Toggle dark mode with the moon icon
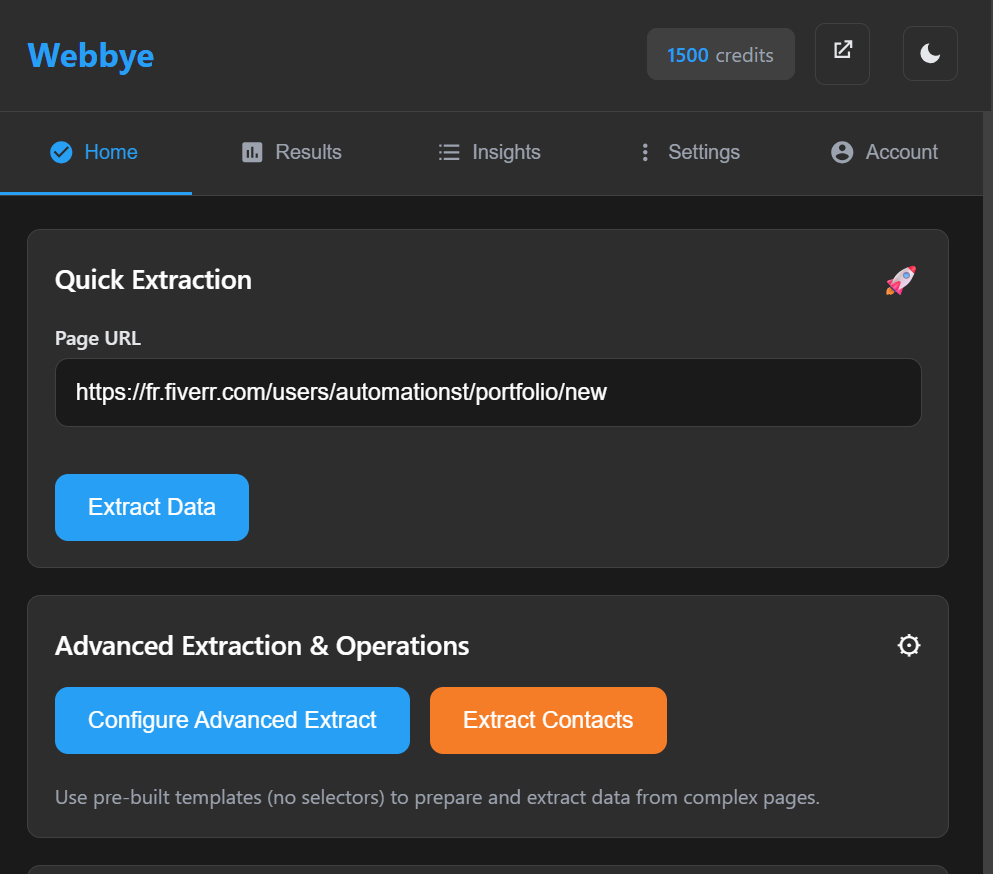This screenshot has width=993, height=874. click(930, 54)
